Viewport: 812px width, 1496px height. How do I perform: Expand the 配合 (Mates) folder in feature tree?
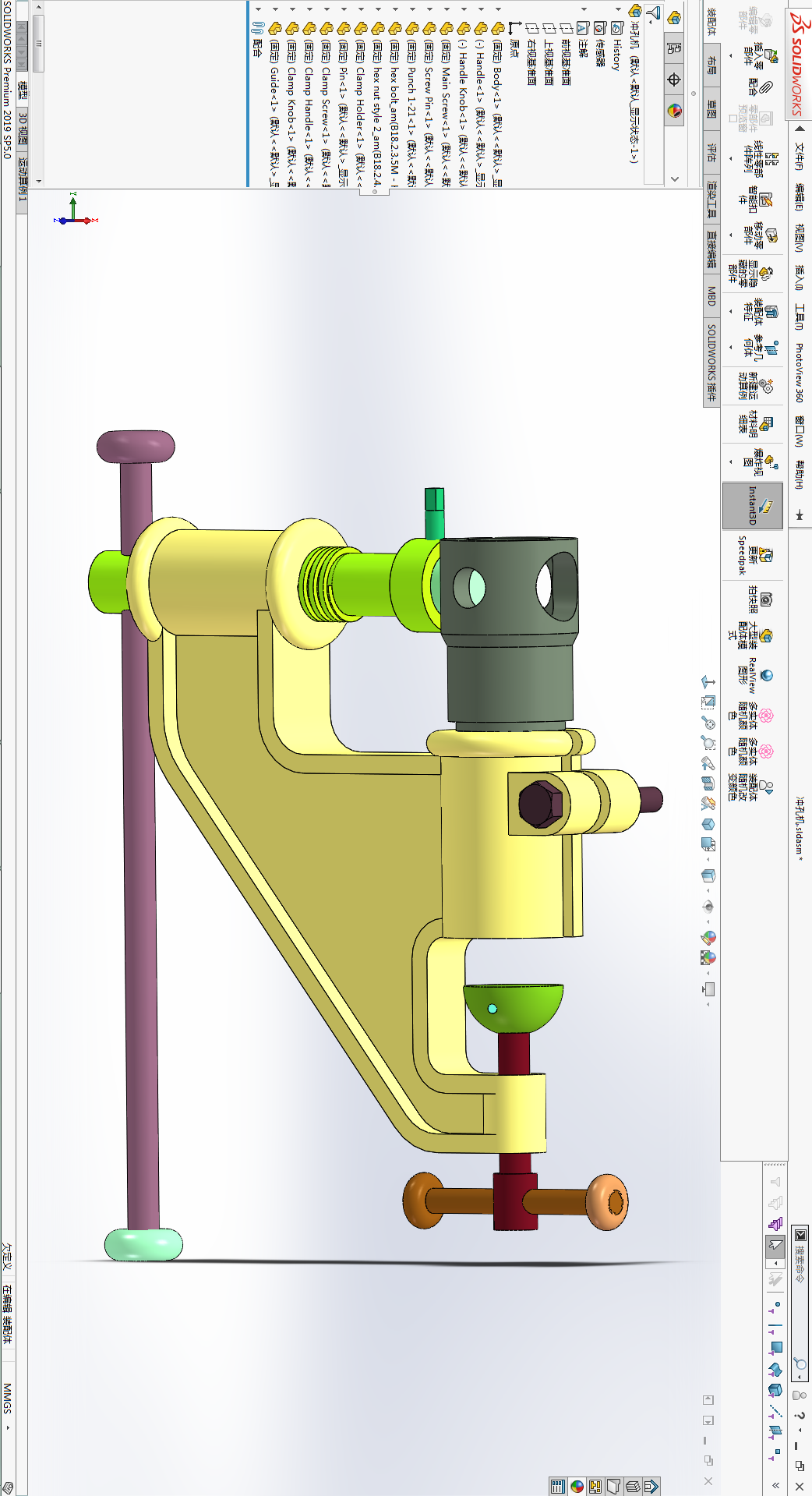click(x=258, y=10)
